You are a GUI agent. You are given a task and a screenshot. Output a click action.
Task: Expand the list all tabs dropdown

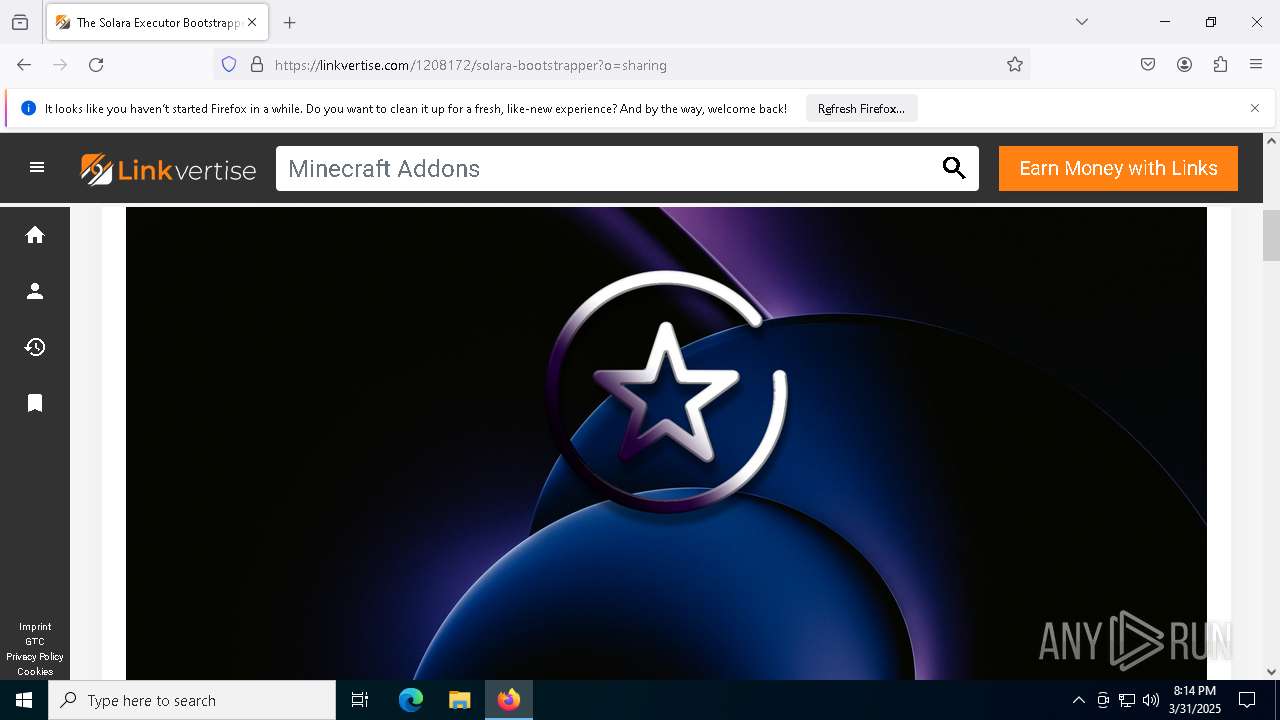pos(1082,22)
